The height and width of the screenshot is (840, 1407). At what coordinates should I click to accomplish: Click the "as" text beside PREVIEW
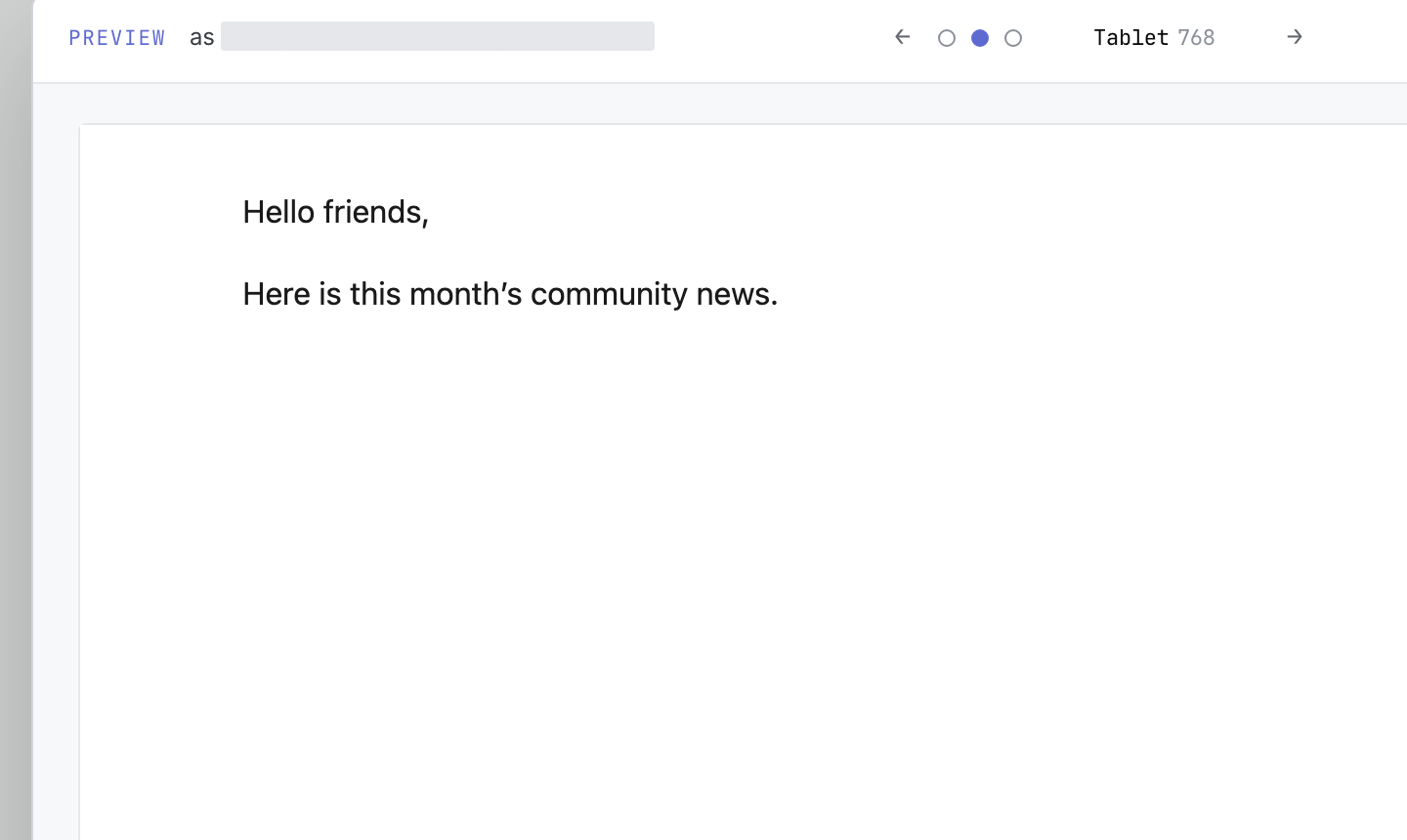[x=202, y=37]
